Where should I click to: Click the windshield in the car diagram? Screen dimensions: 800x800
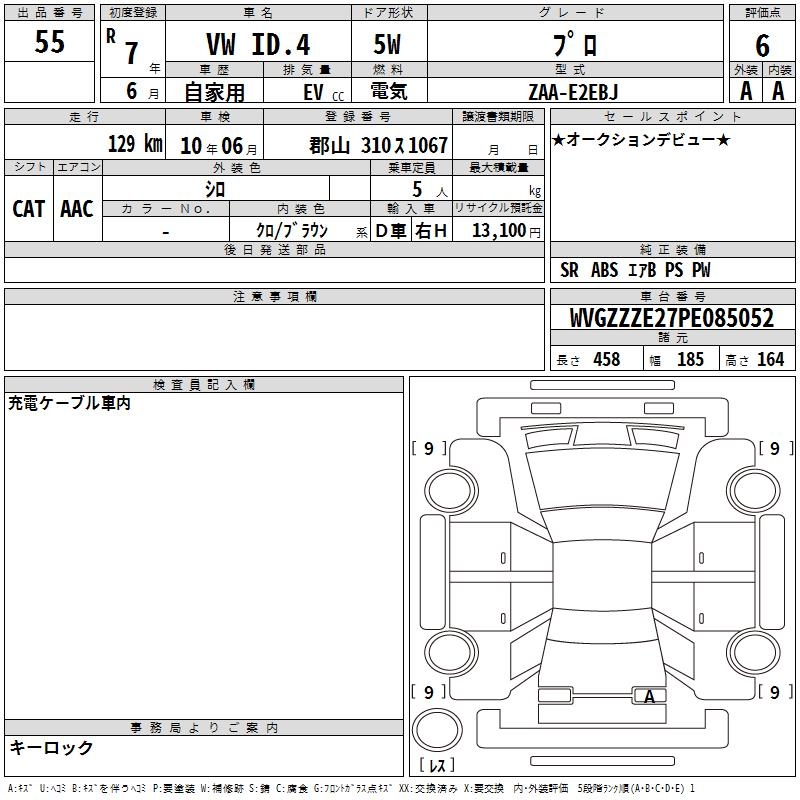(x=603, y=480)
